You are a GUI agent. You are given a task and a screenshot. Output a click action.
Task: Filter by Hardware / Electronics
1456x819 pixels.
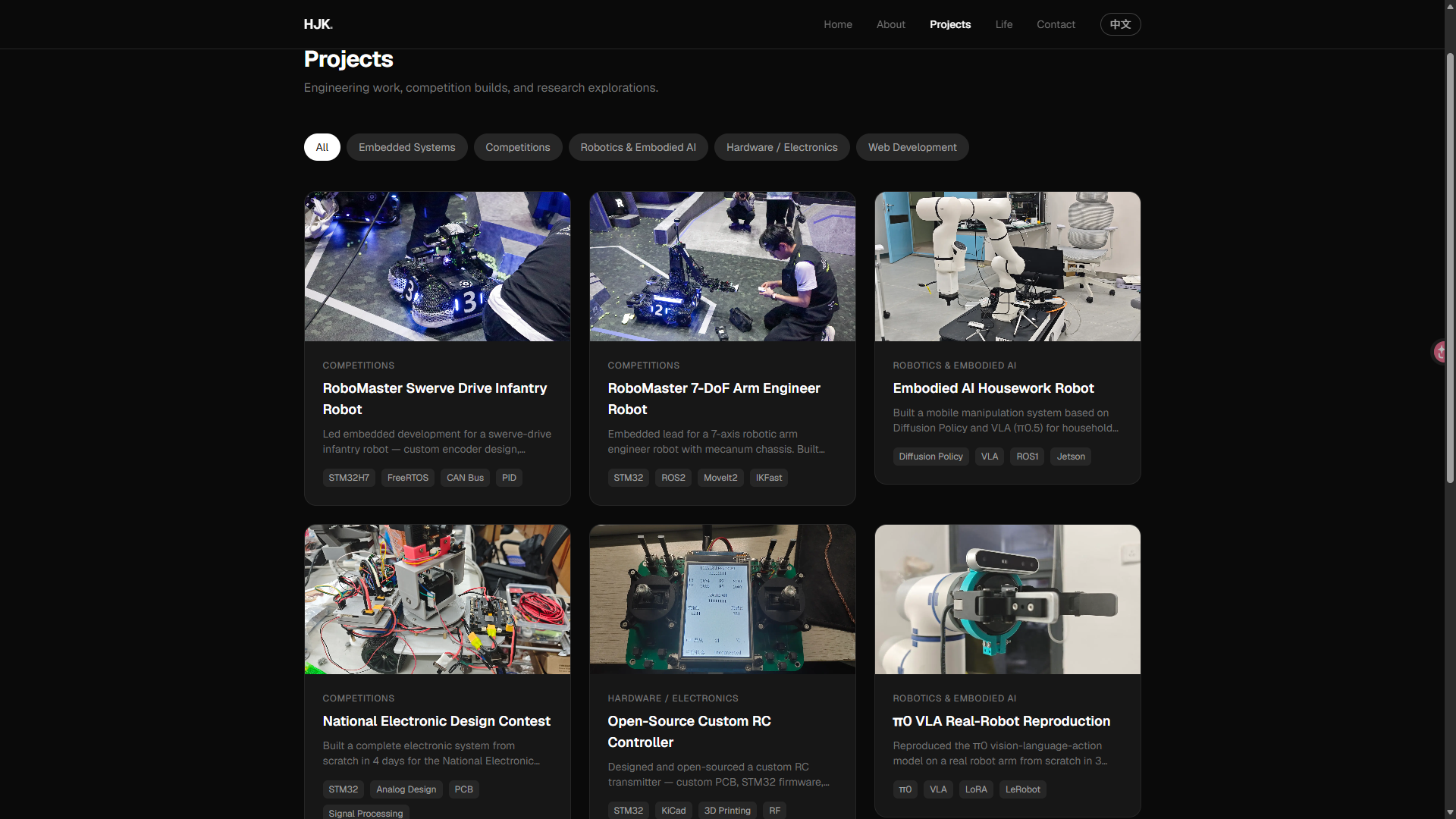782,147
